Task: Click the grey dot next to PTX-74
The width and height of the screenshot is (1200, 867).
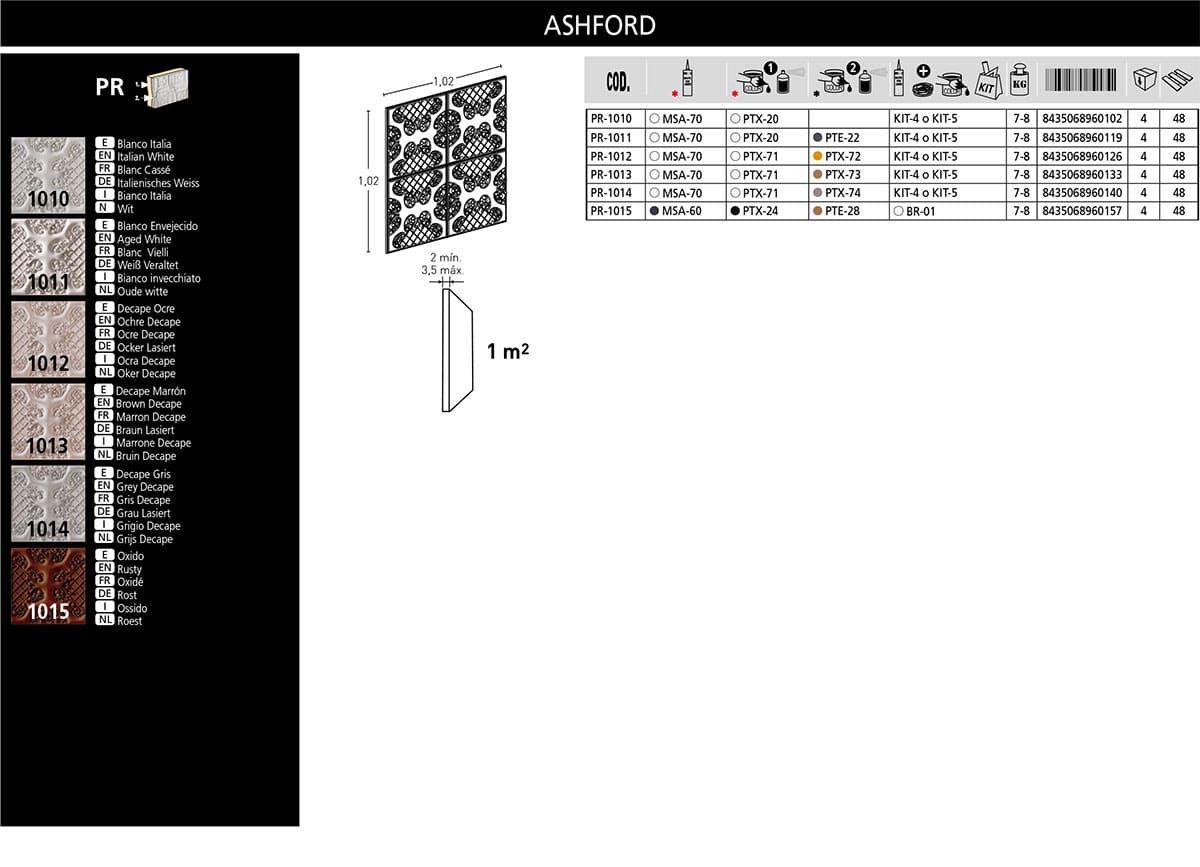Action: pos(818,193)
